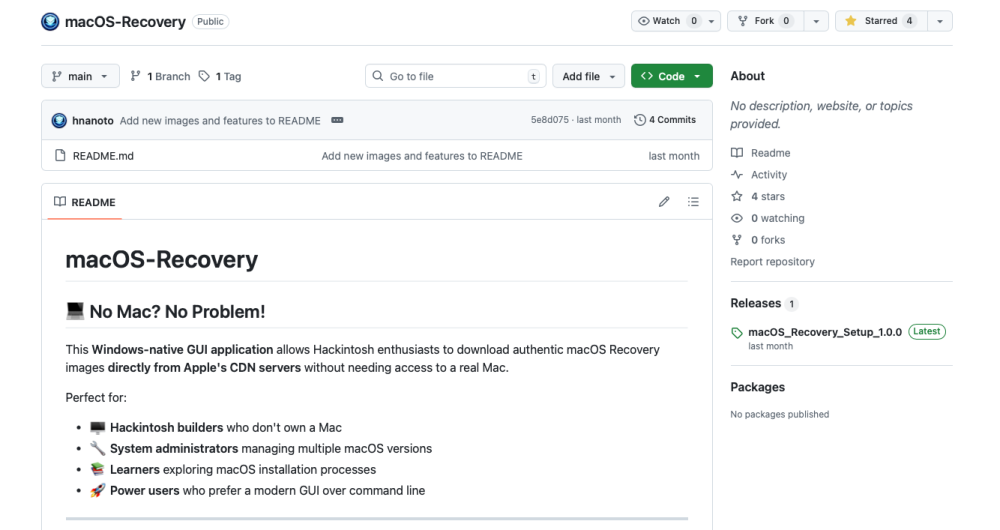Open latest commit message in the commit bar
Screen dimensions: 1000x530
tap(220, 121)
